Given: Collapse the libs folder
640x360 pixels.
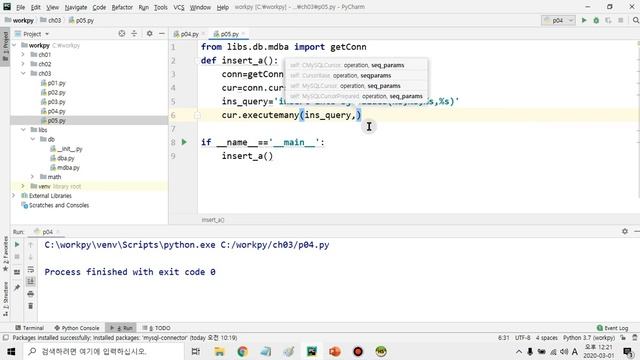Looking at the screenshot, I should pyautogui.click(x=23, y=130).
